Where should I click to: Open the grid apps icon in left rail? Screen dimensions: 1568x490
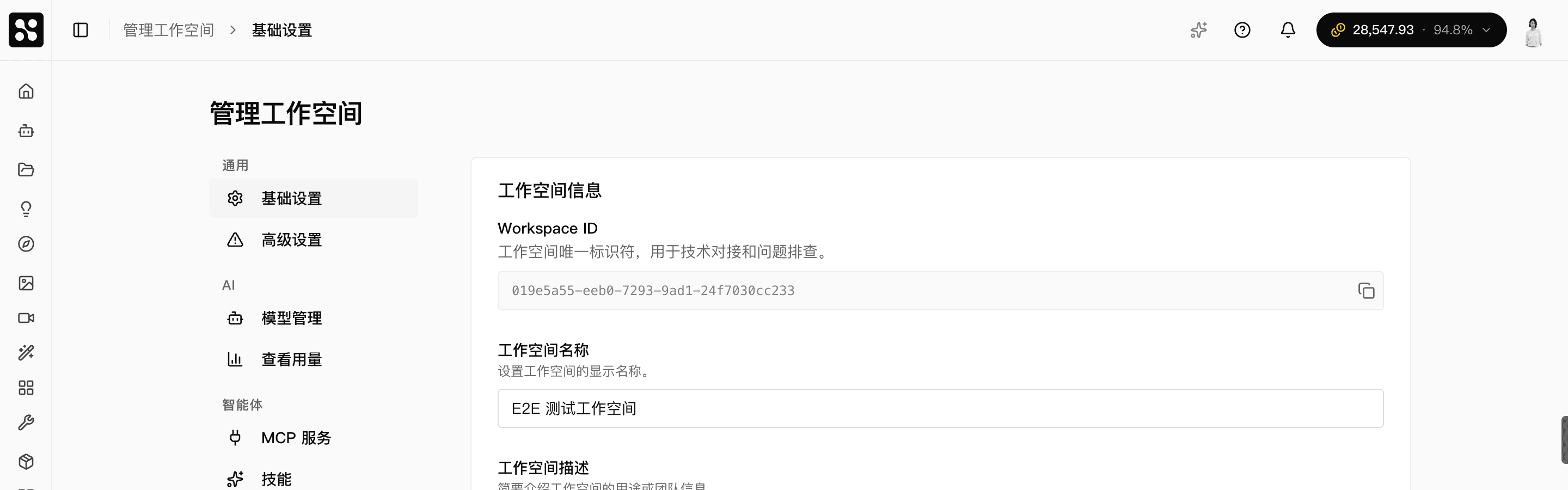click(x=26, y=388)
